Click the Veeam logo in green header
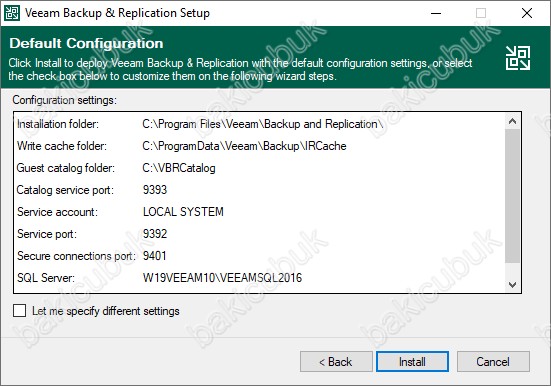 (x=518, y=58)
